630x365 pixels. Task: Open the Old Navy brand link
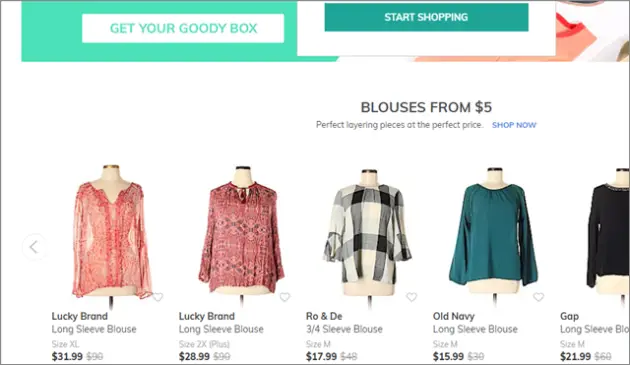point(454,316)
